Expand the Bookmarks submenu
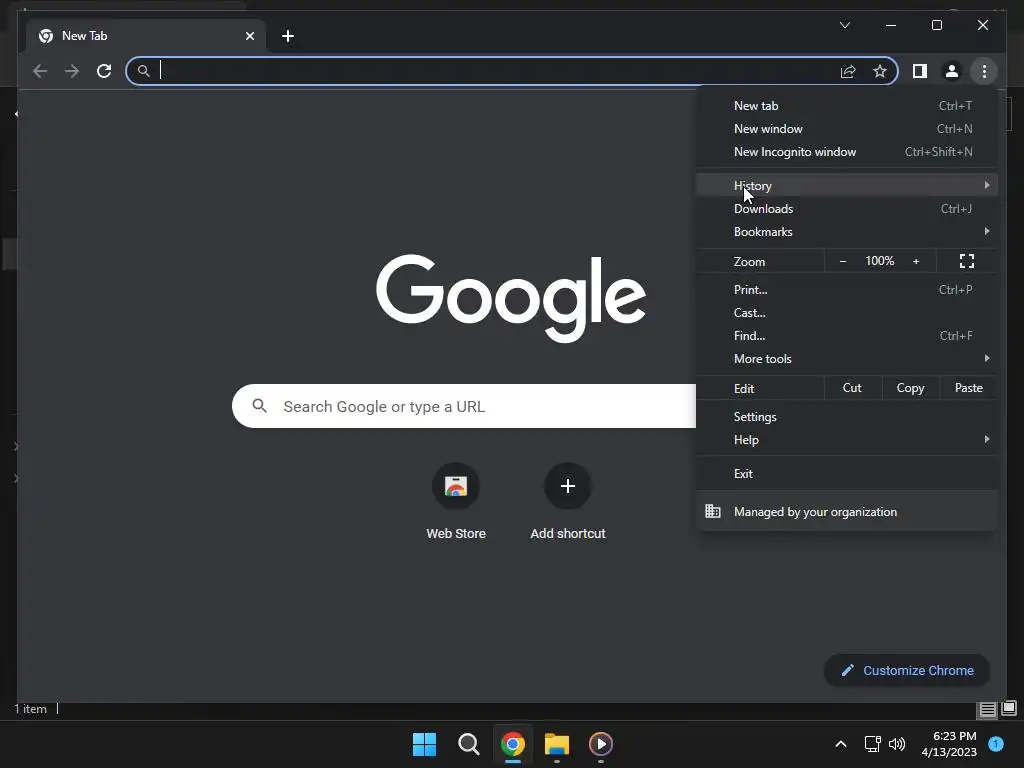This screenshot has height=768, width=1024. tap(846, 231)
